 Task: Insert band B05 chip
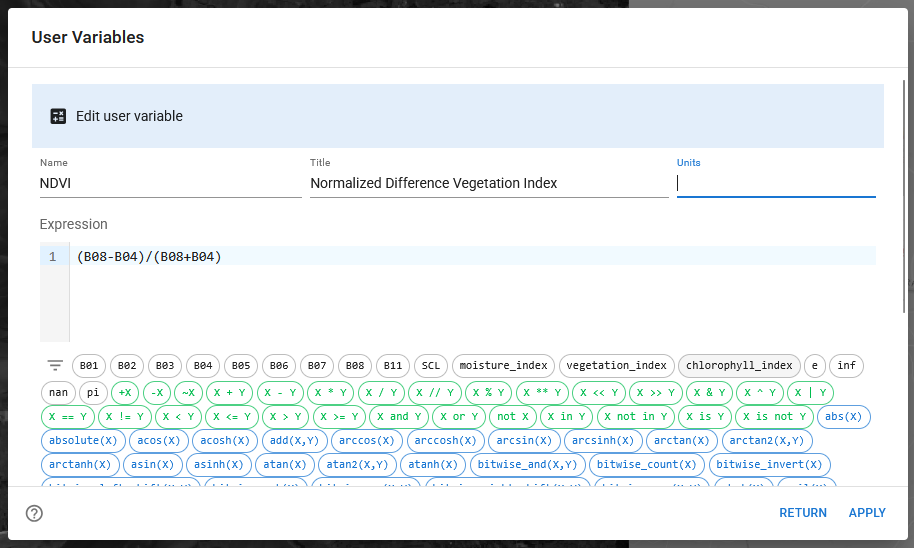[241, 366]
